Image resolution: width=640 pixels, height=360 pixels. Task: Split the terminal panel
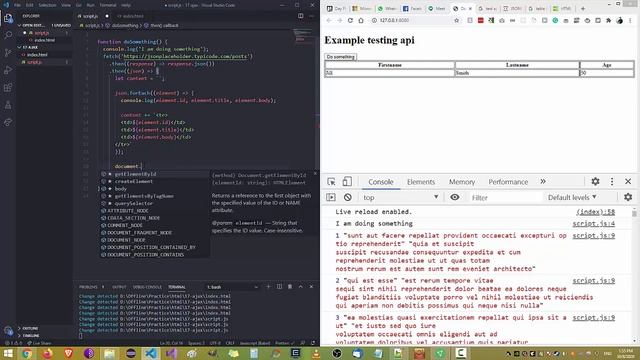(x=279, y=287)
